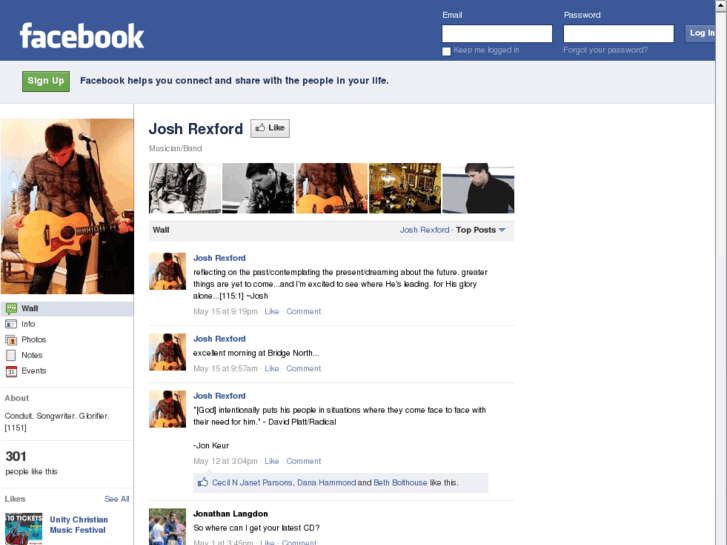Select the Info sidebar item

click(67, 324)
